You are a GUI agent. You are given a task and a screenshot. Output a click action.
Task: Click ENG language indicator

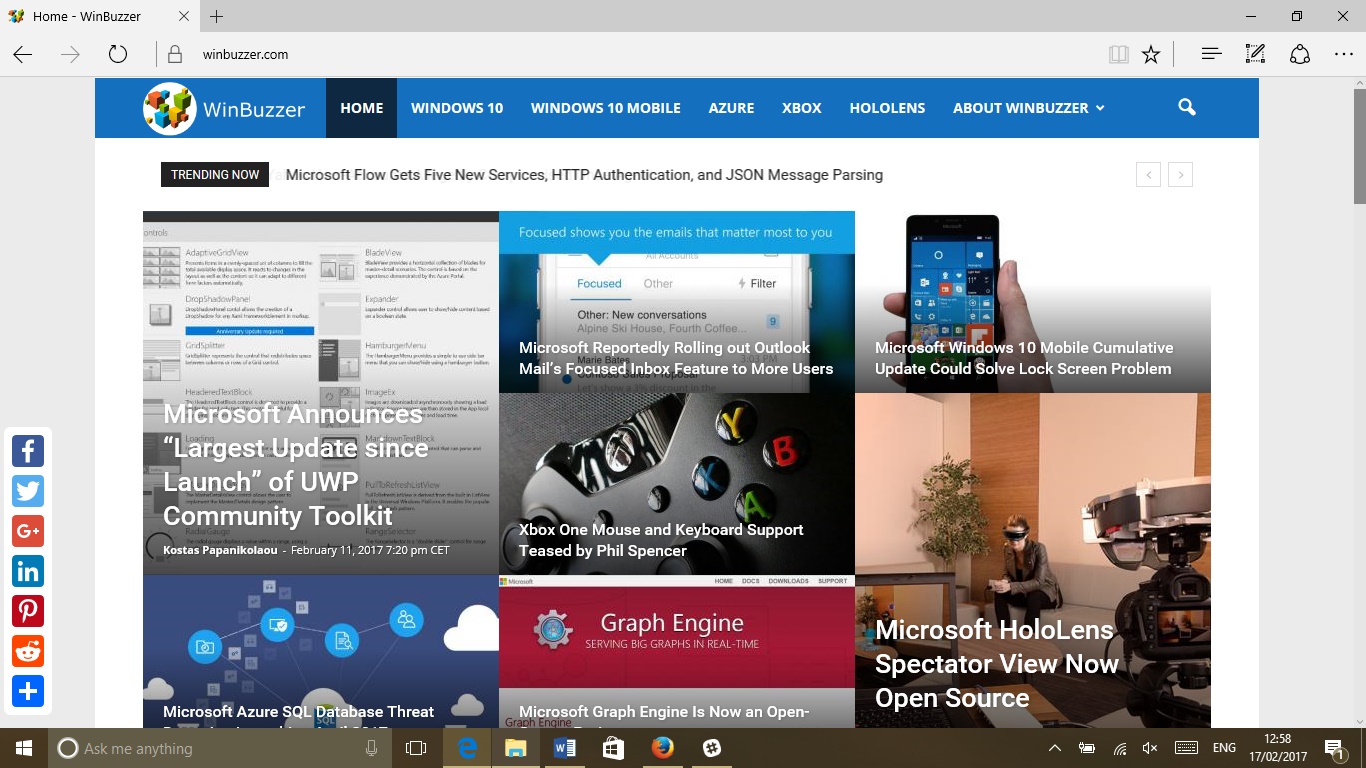[1224, 748]
